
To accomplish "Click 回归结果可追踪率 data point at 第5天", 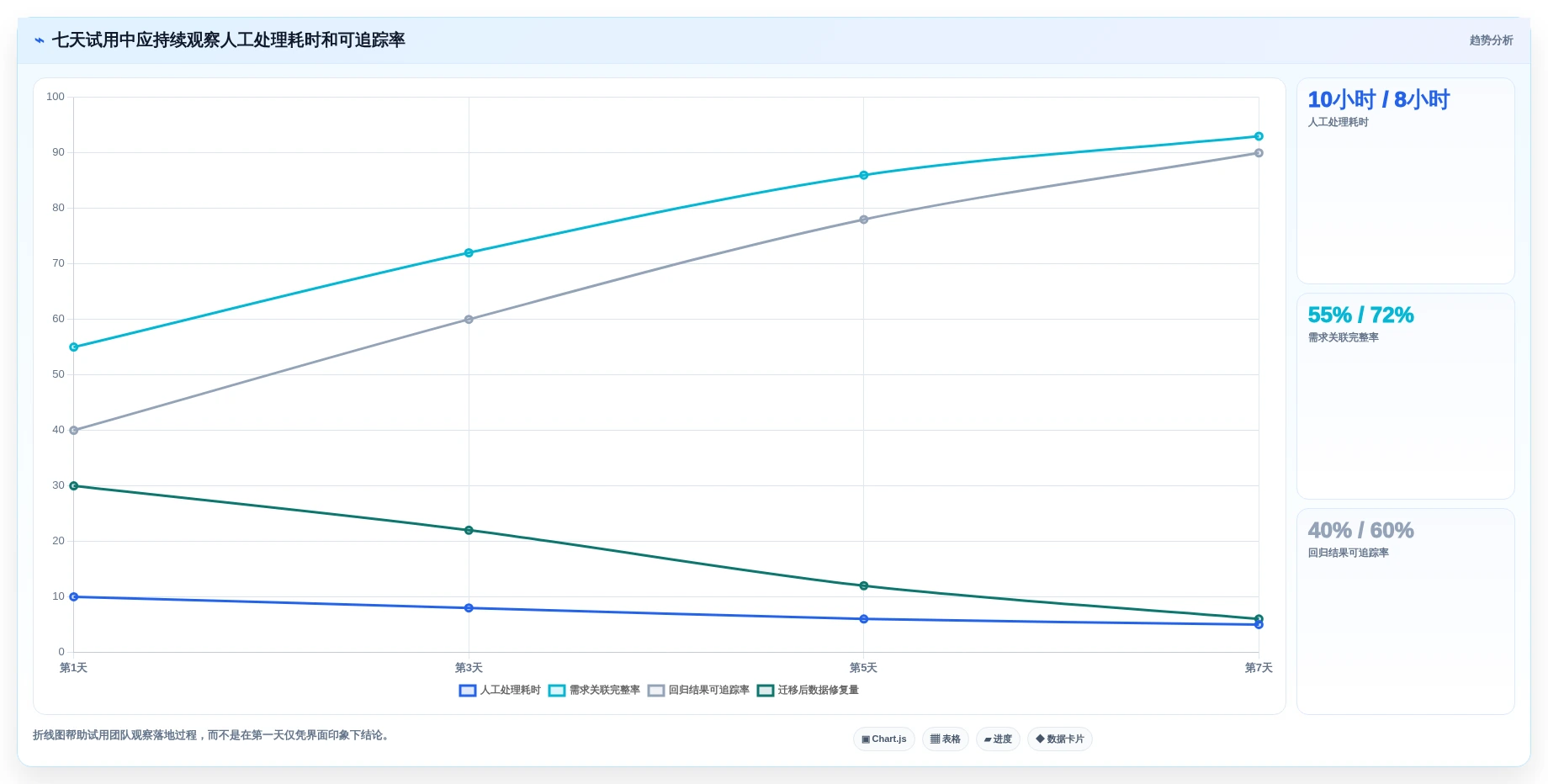I will 864,220.
